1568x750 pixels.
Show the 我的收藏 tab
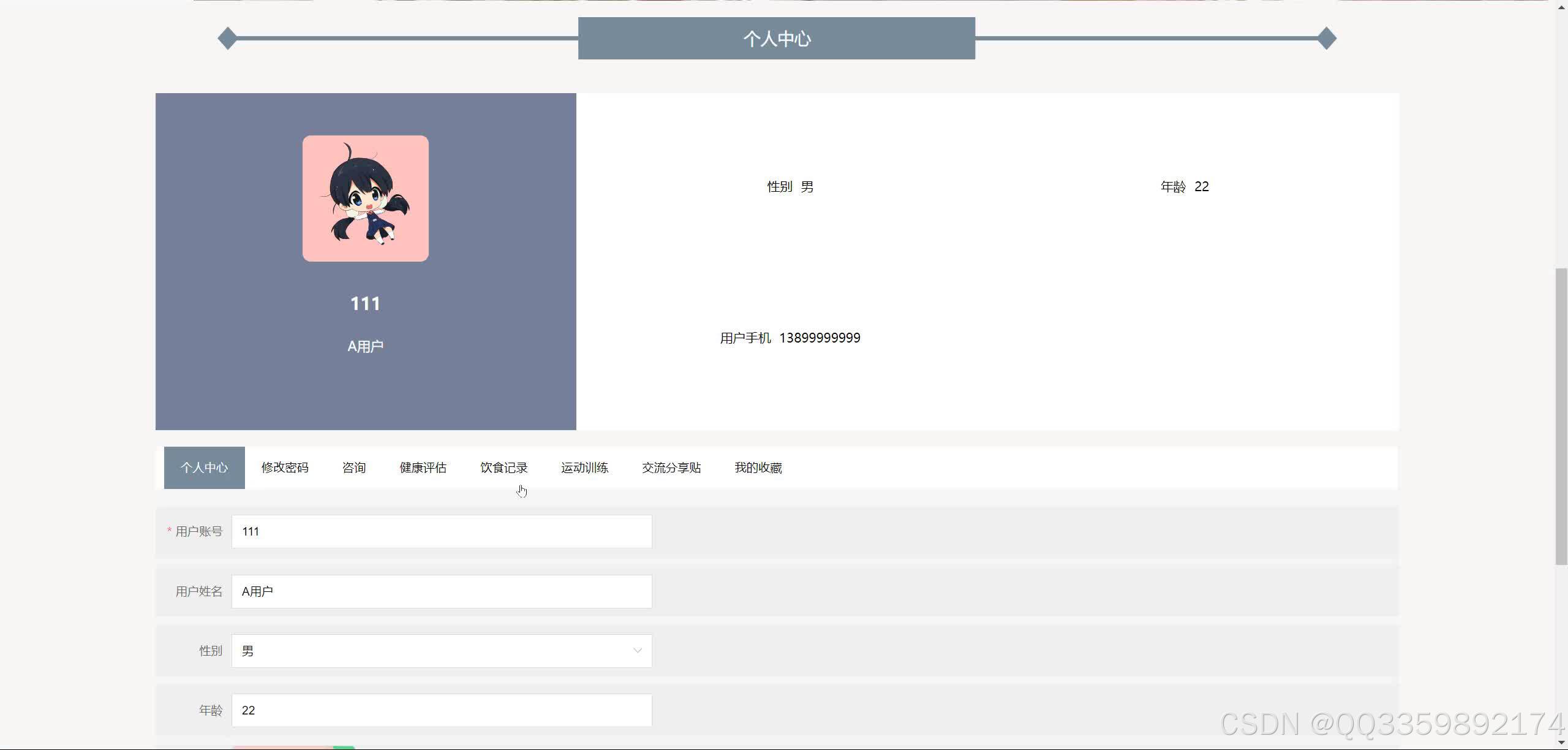758,468
